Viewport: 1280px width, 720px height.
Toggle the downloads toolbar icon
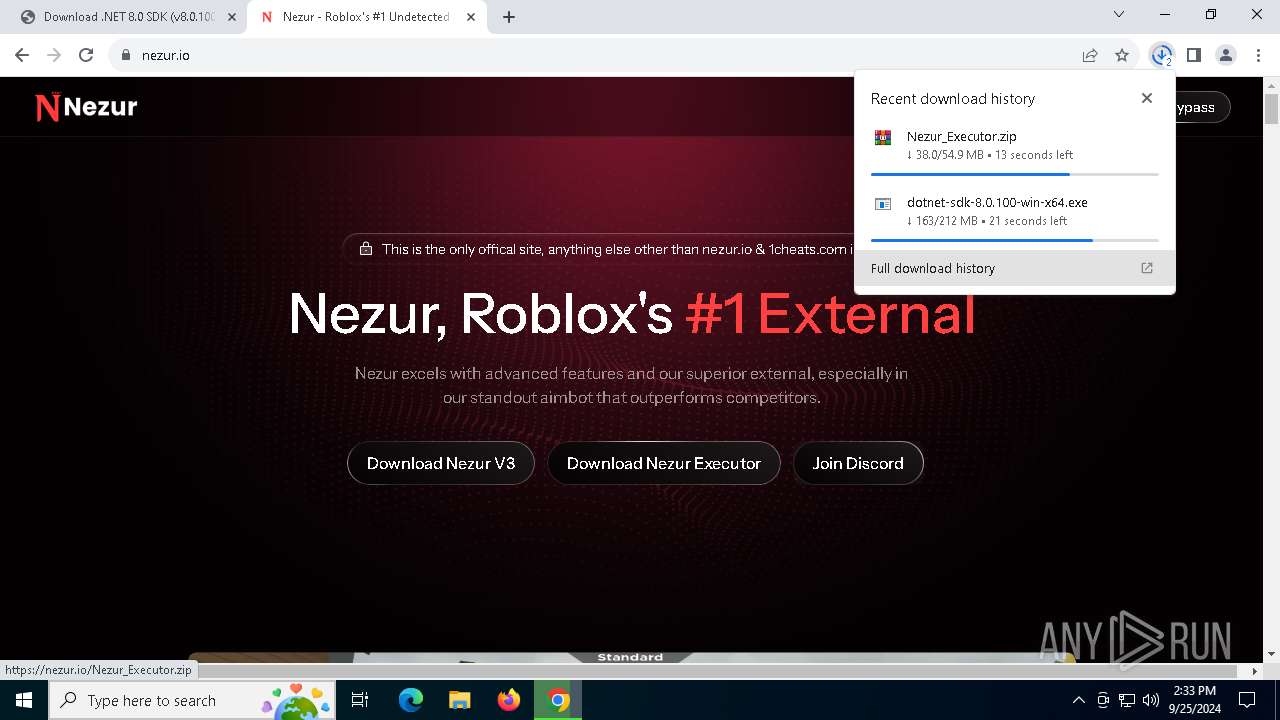(x=1161, y=55)
